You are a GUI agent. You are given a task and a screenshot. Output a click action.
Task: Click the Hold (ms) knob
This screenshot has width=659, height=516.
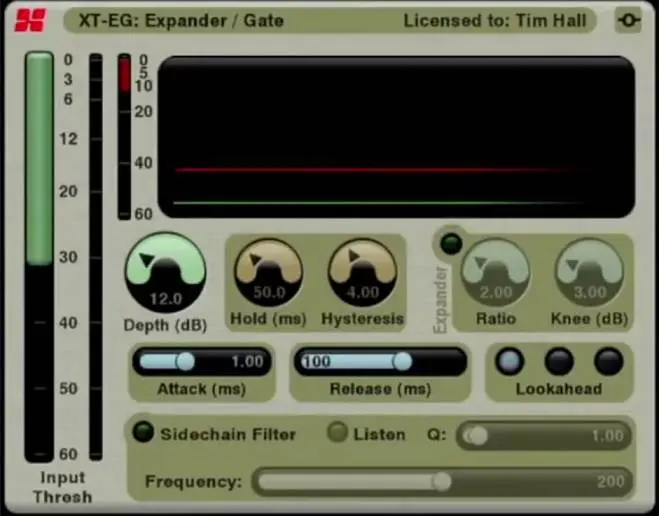[x=269, y=273]
